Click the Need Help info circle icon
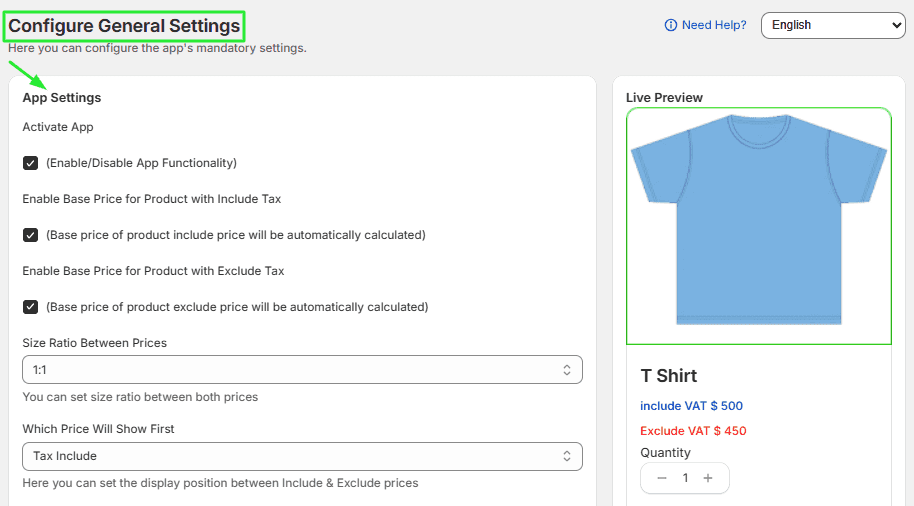 click(x=671, y=25)
